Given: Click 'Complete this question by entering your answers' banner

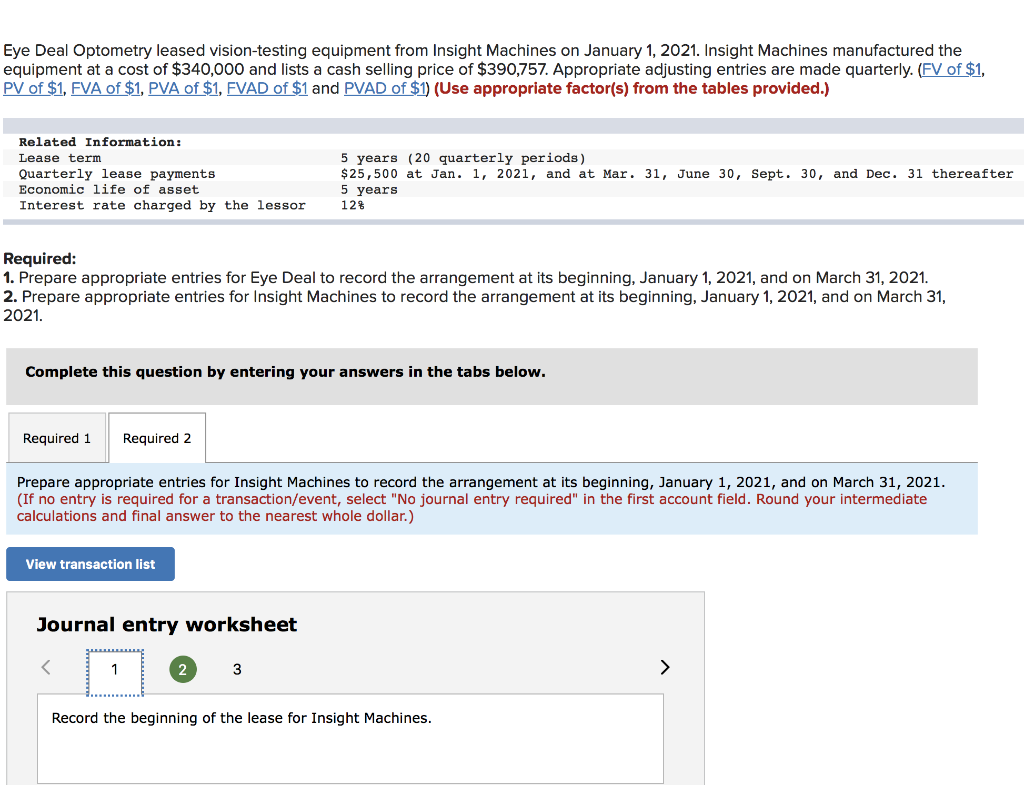Looking at the screenshot, I should click(492, 376).
